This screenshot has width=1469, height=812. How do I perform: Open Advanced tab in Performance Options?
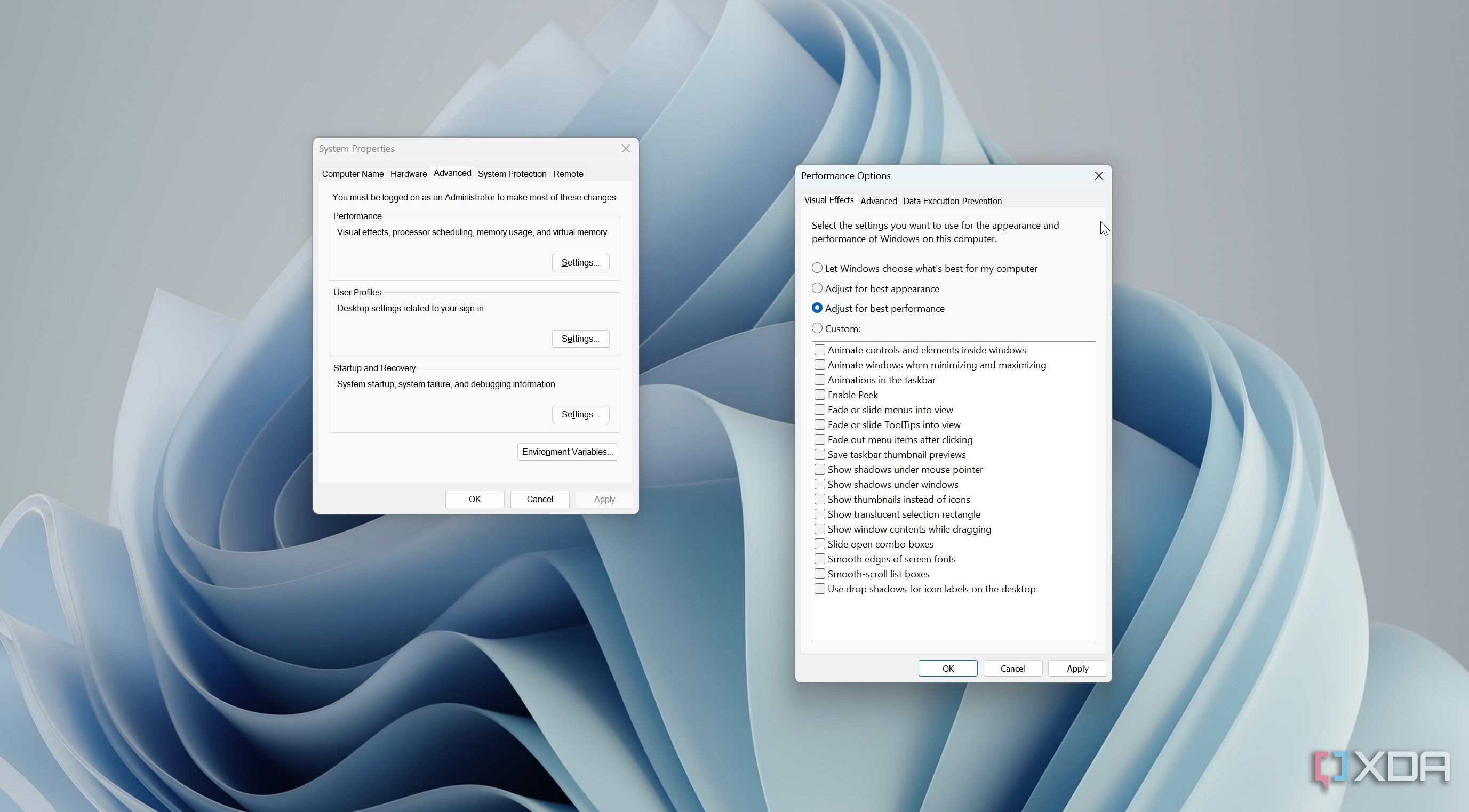click(878, 201)
